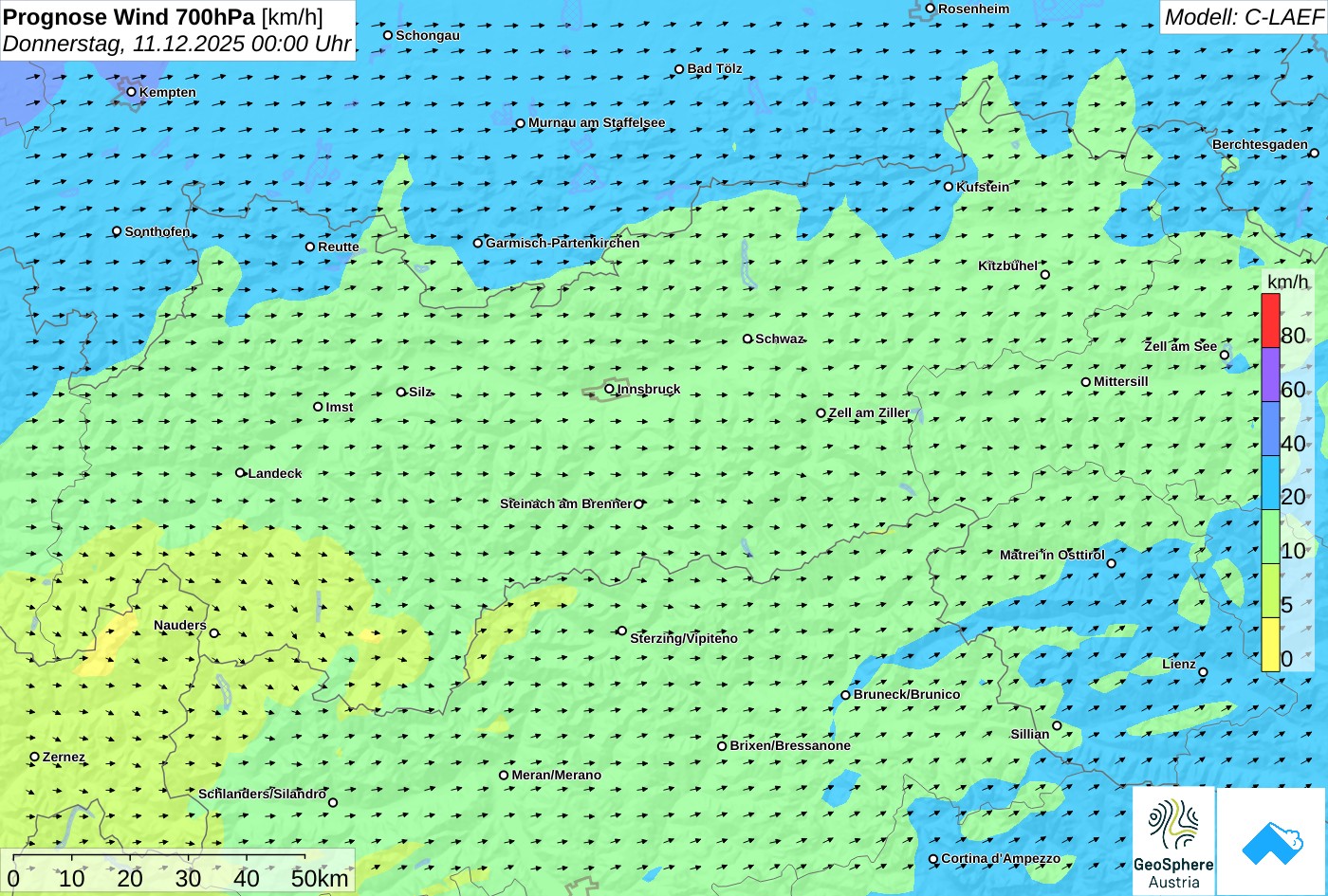Click the 'Modell: C-LAEF' label
This screenshot has width=1328, height=896.
coord(1243,16)
